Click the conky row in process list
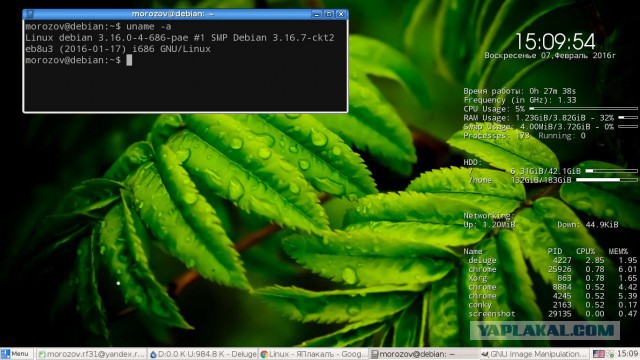This screenshot has width=640, height=360. coord(552,305)
